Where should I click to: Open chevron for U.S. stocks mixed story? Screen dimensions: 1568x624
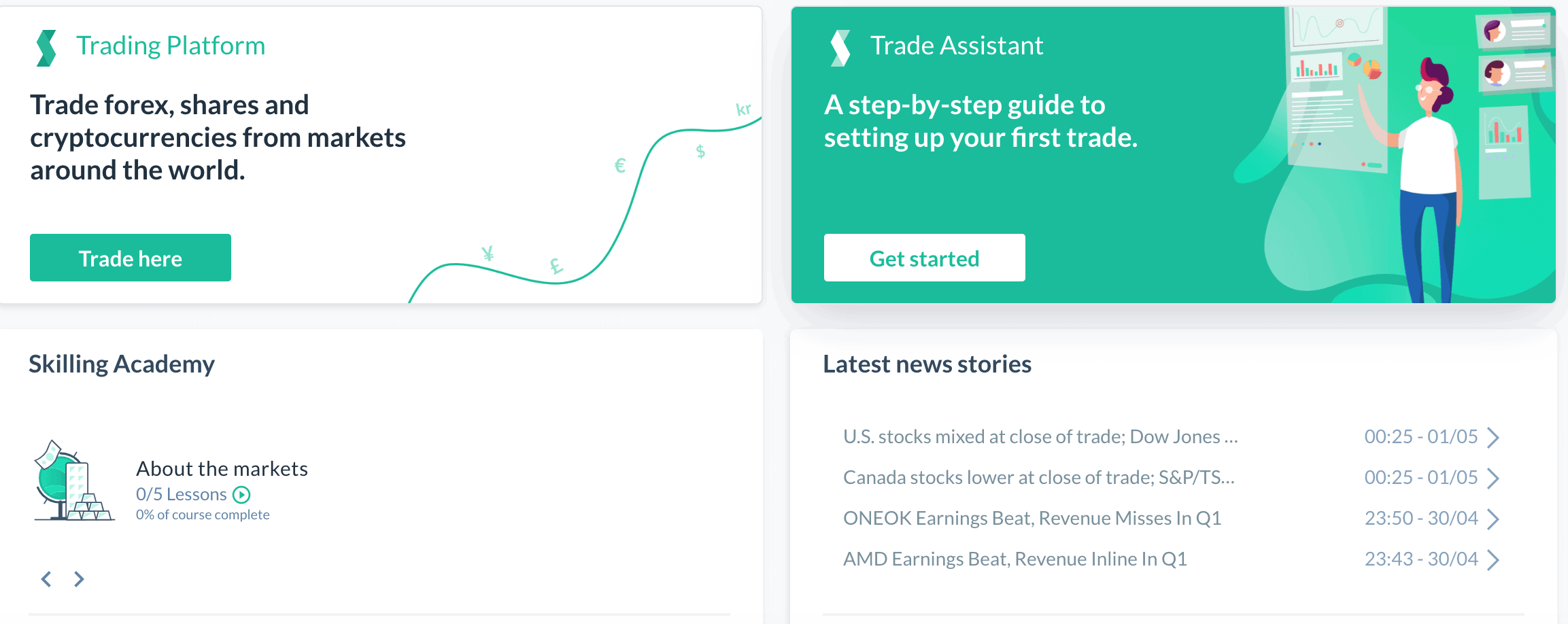(x=1493, y=437)
